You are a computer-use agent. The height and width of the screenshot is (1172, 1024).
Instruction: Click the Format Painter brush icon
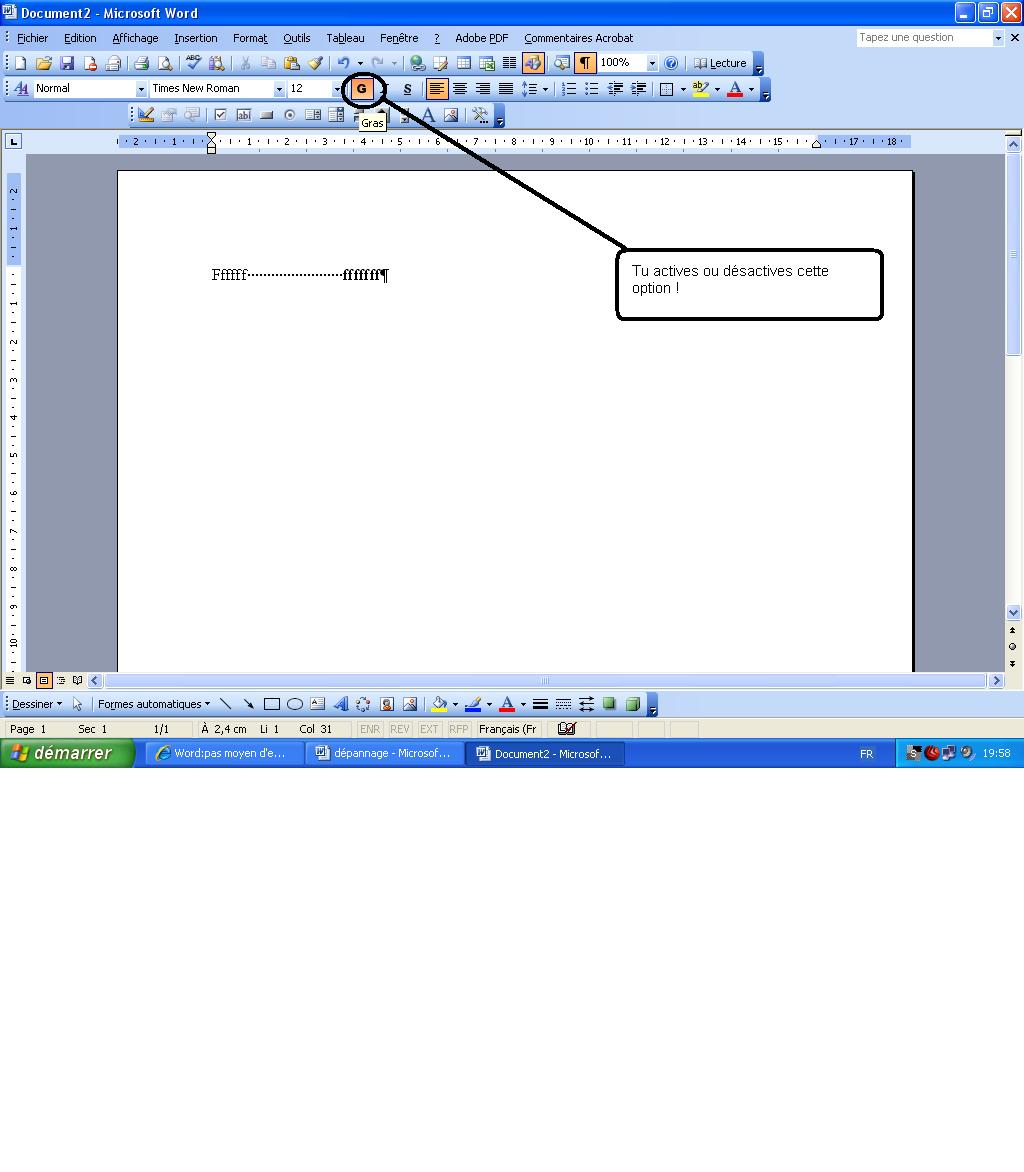click(315, 63)
